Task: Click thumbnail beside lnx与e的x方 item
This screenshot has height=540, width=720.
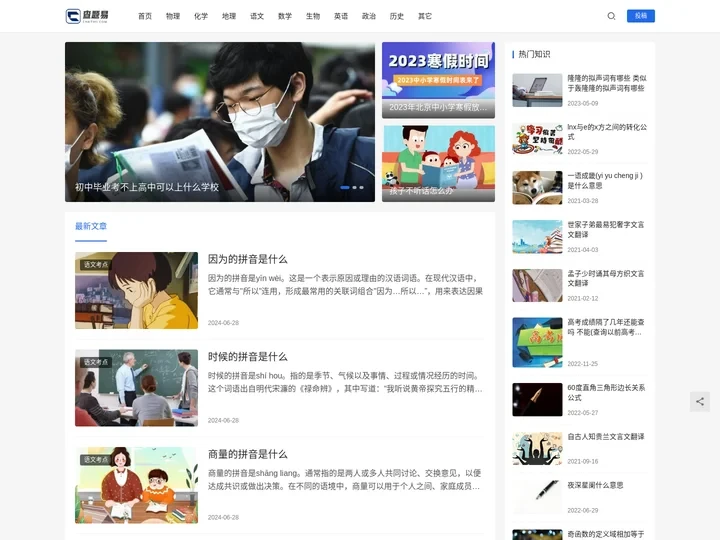Action: tap(537, 139)
